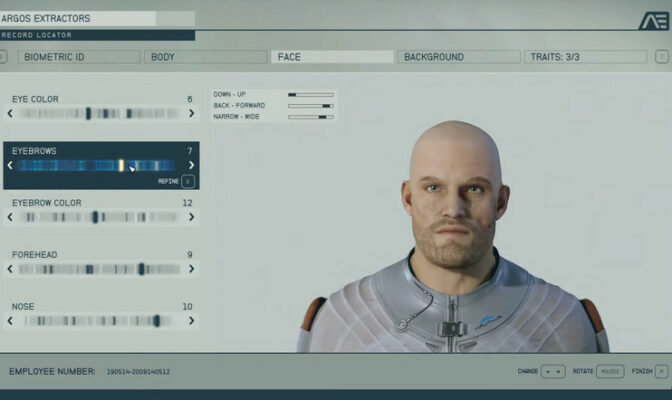Click the Eye Color left arrow
The image size is (672, 400).
click(x=10, y=113)
